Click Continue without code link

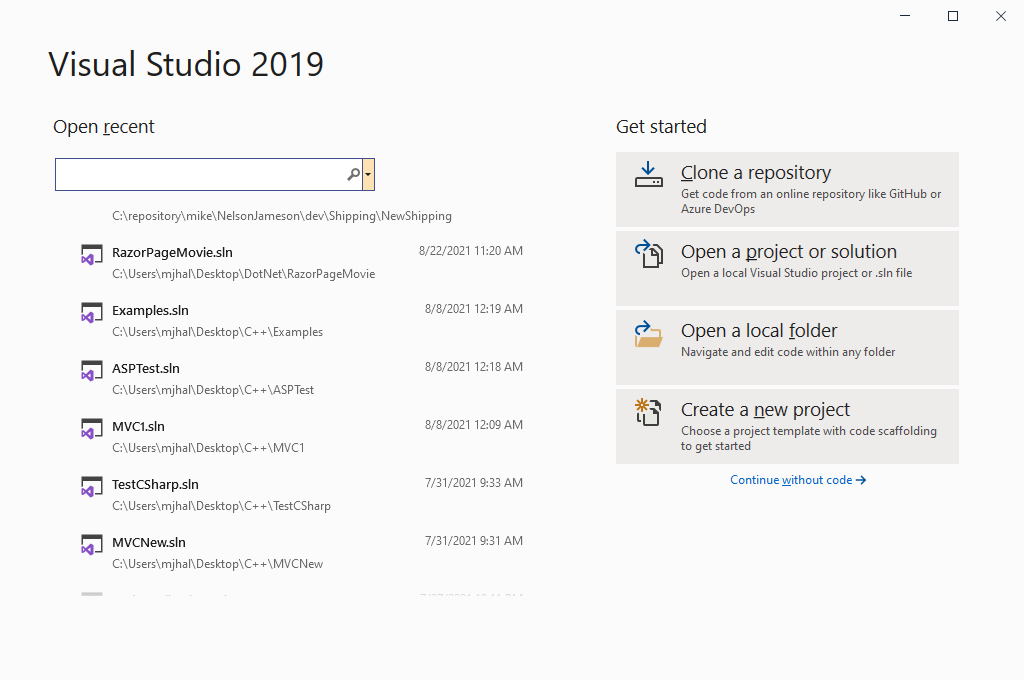point(797,479)
